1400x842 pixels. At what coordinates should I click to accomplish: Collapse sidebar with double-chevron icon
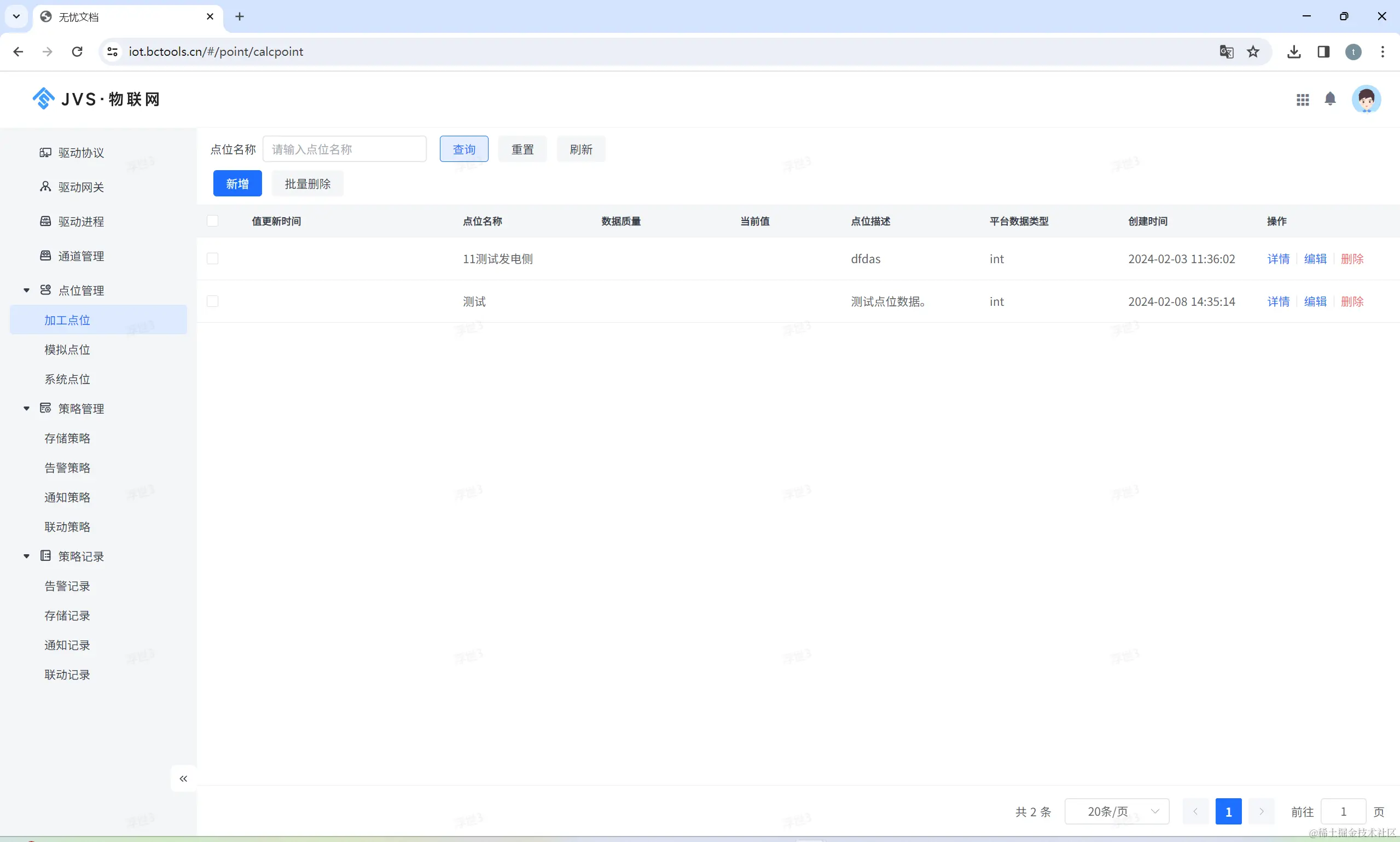183,779
